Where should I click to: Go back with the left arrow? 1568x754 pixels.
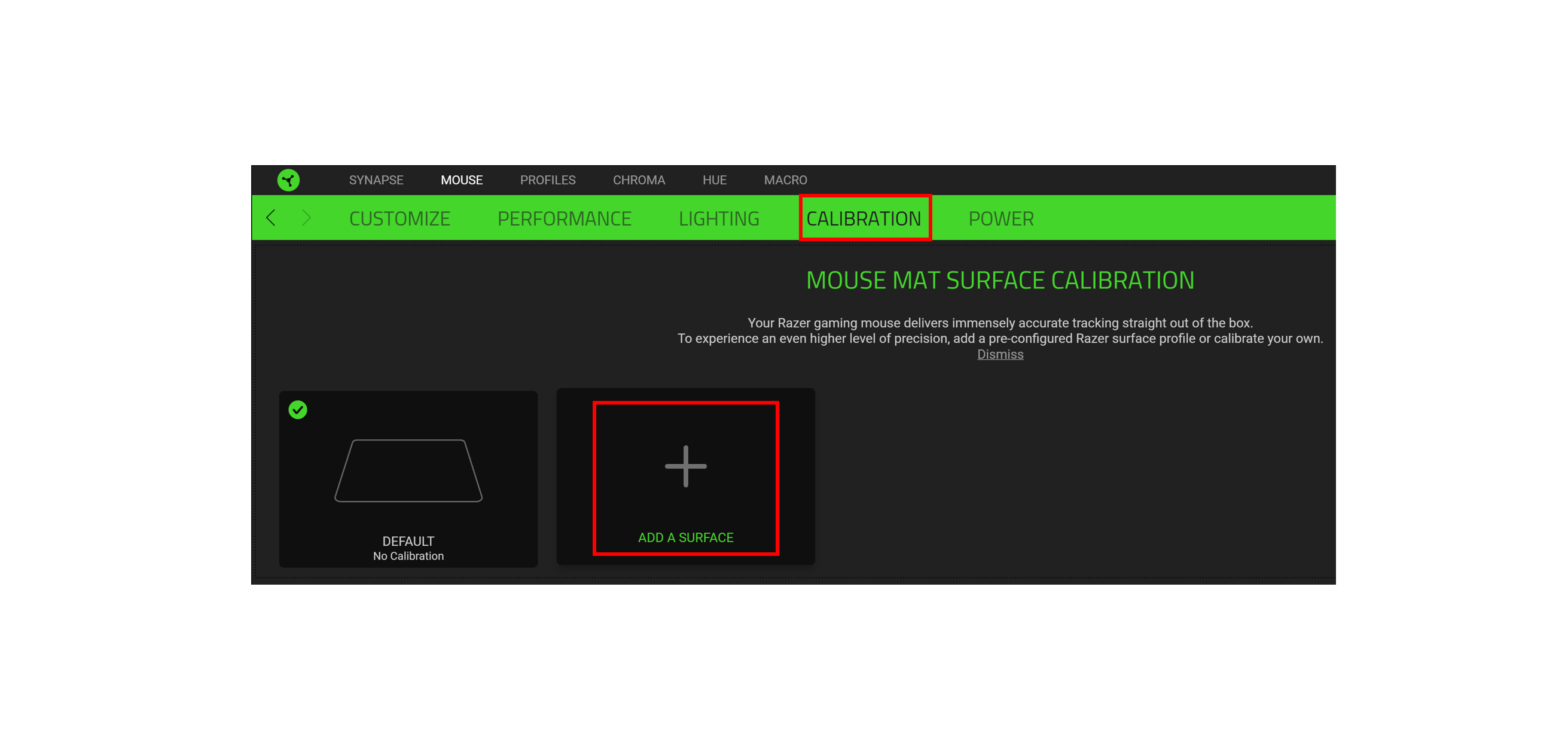click(x=270, y=217)
